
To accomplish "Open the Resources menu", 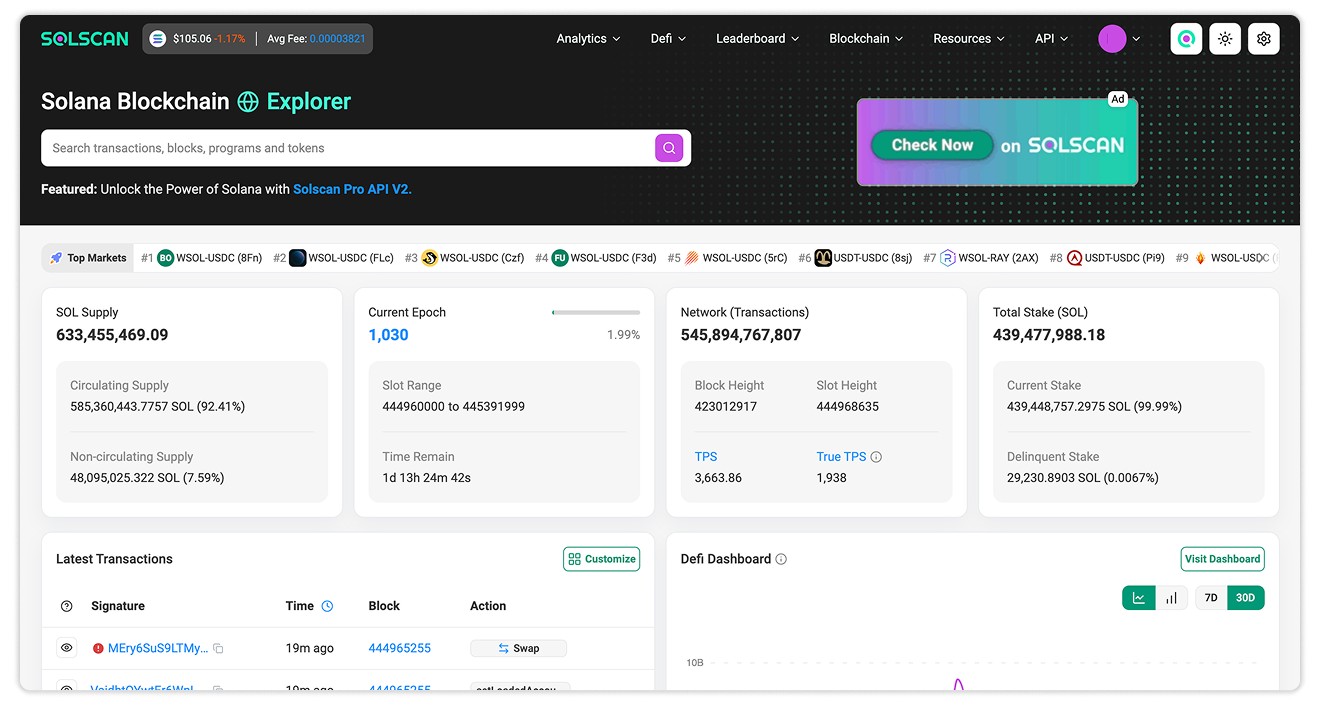I will [x=969, y=39].
